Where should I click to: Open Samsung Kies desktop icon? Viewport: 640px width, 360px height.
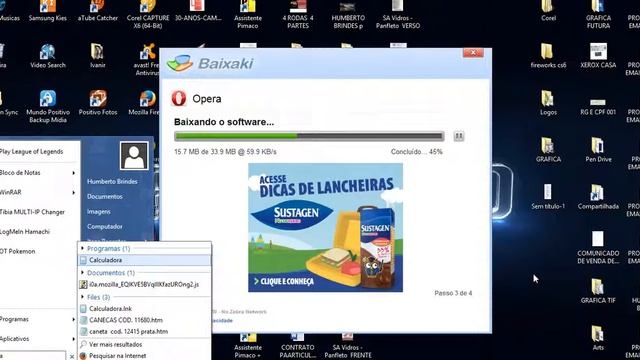click(x=47, y=11)
